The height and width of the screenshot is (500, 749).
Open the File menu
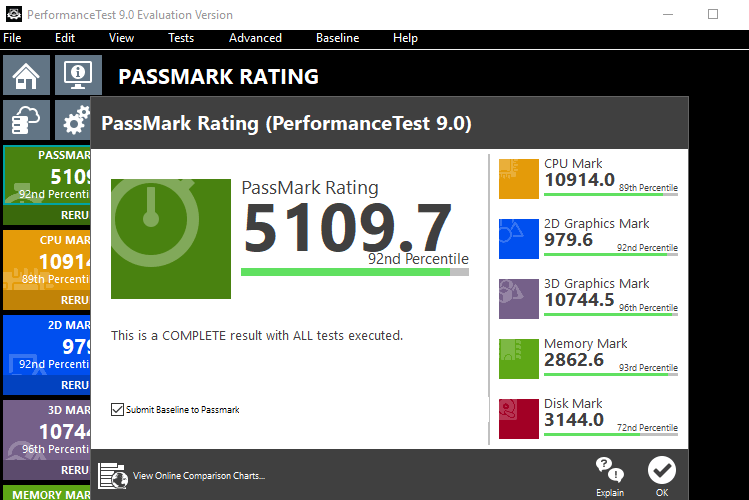click(12, 38)
